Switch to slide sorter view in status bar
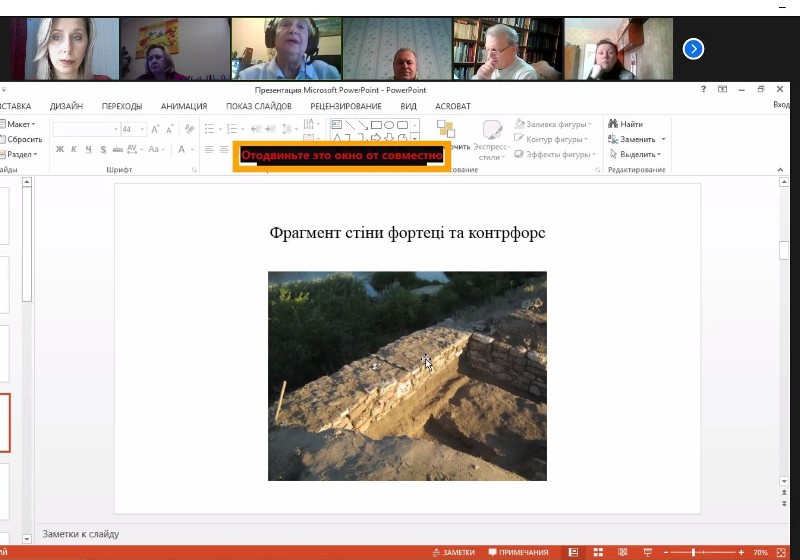800x560 pixels. click(598, 552)
